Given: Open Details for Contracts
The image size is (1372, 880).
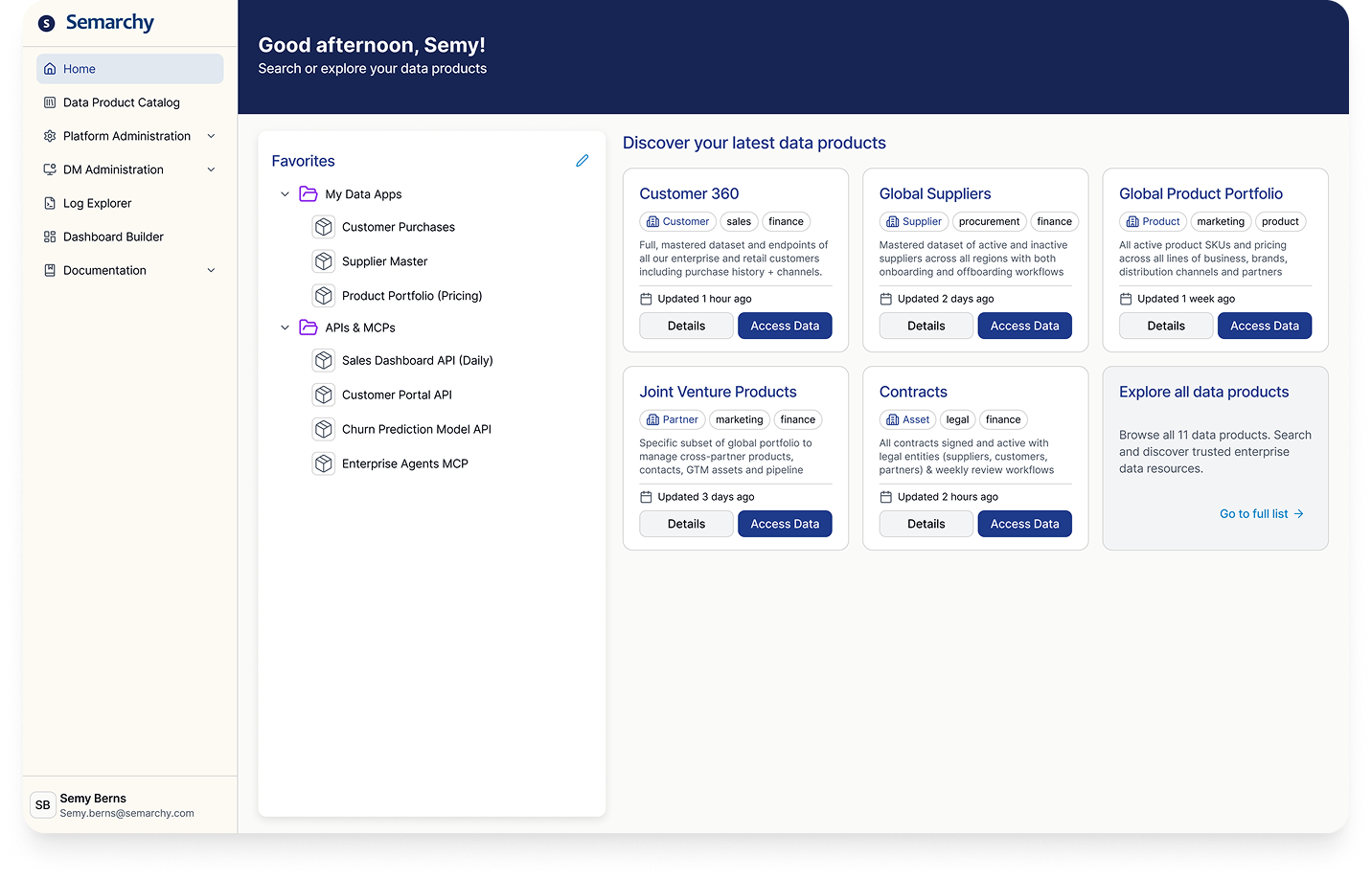Looking at the screenshot, I should coord(926,524).
